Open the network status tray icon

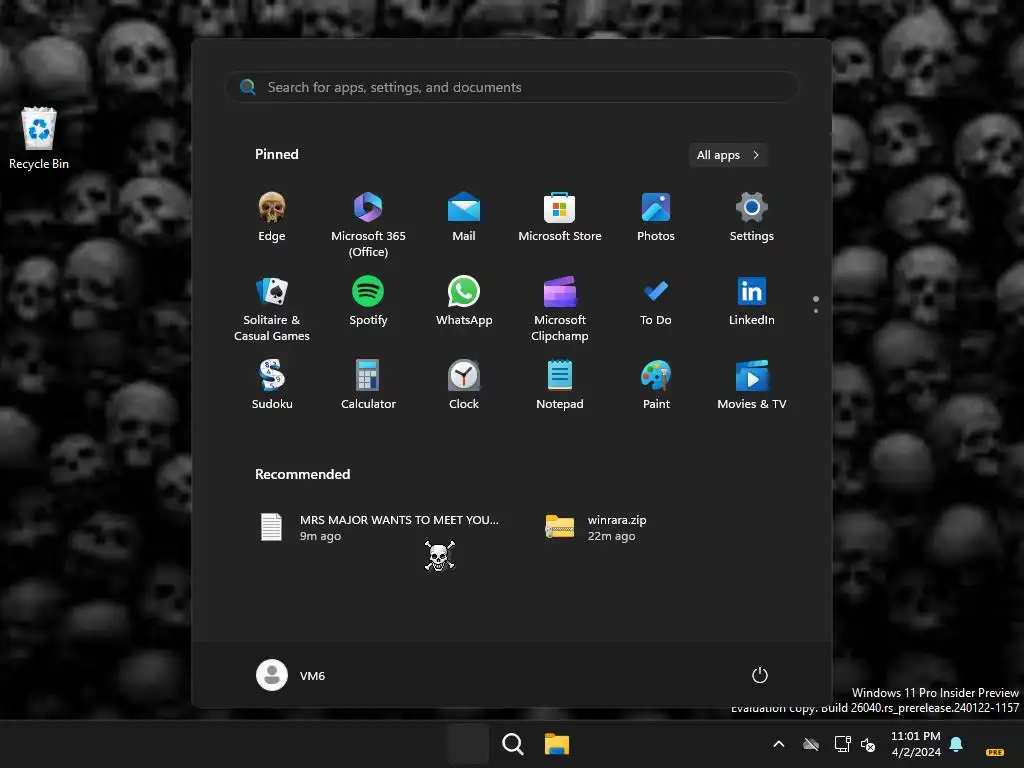pyautogui.click(x=842, y=744)
